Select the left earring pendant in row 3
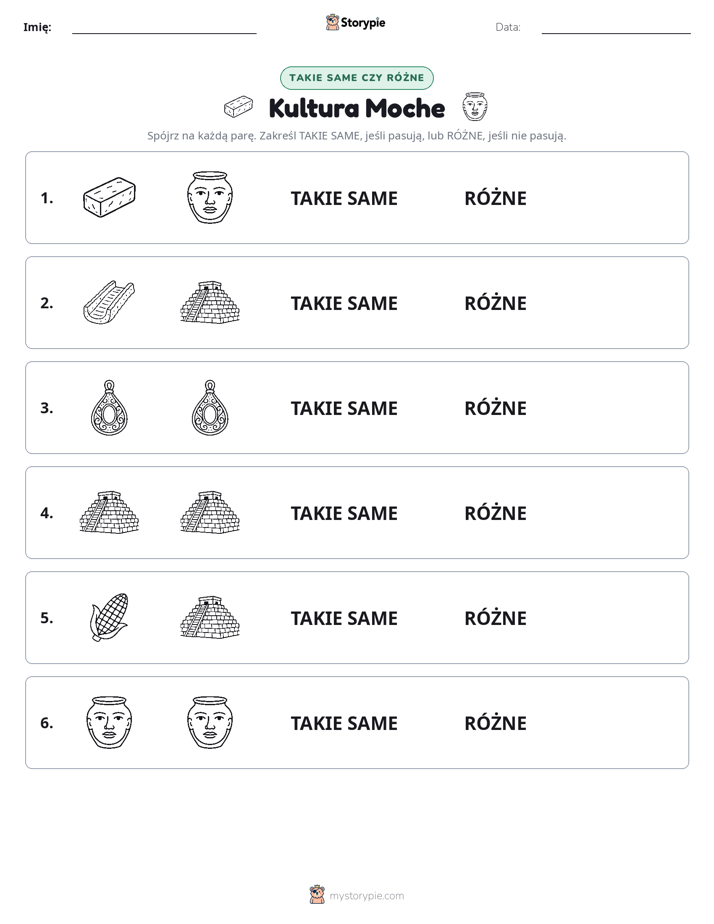 [109, 408]
